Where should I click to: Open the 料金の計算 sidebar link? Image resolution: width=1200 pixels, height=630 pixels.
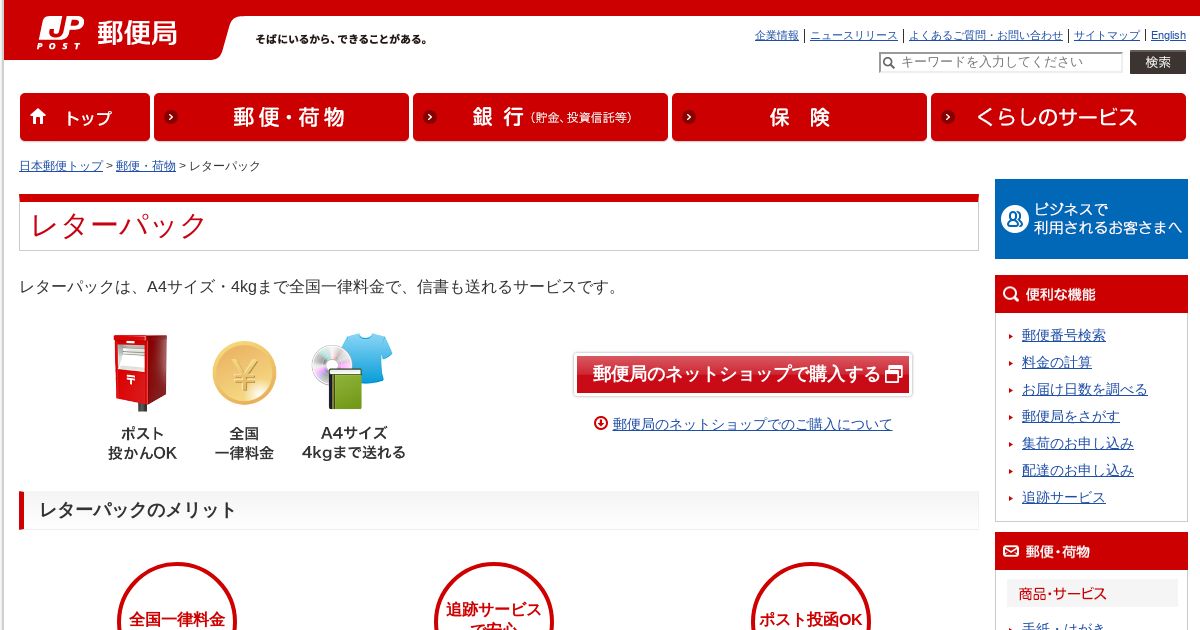pos(1057,362)
